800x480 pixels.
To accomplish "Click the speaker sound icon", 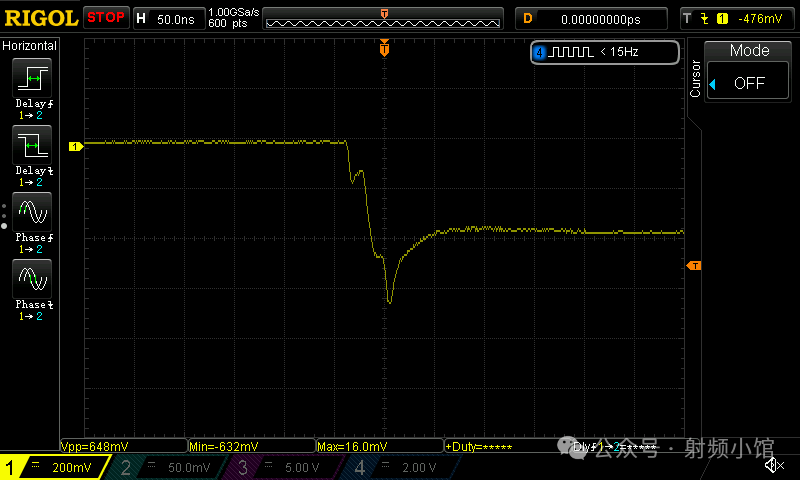I will tap(773, 465).
